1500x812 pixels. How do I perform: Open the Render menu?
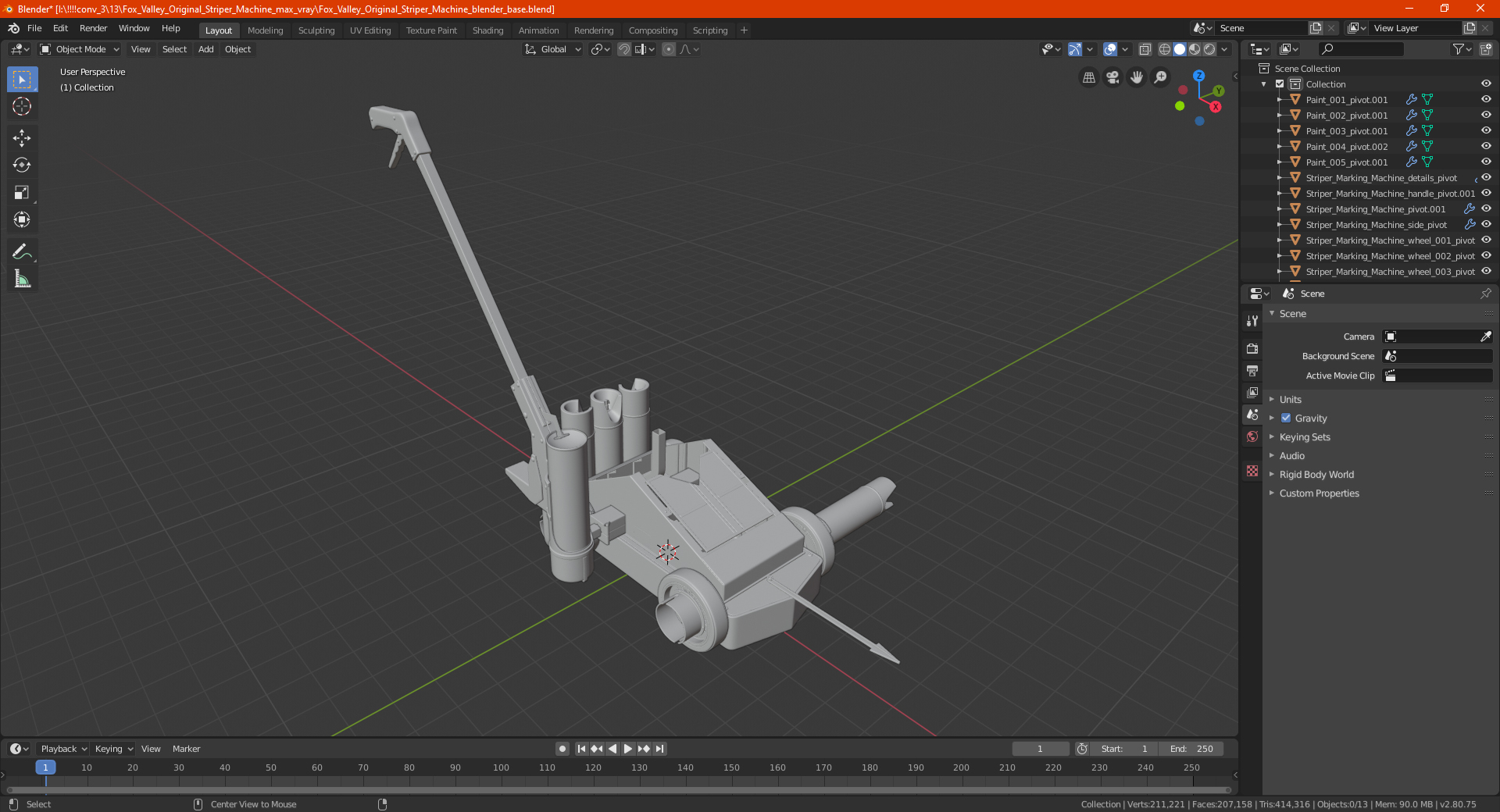(x=93, y=28)
